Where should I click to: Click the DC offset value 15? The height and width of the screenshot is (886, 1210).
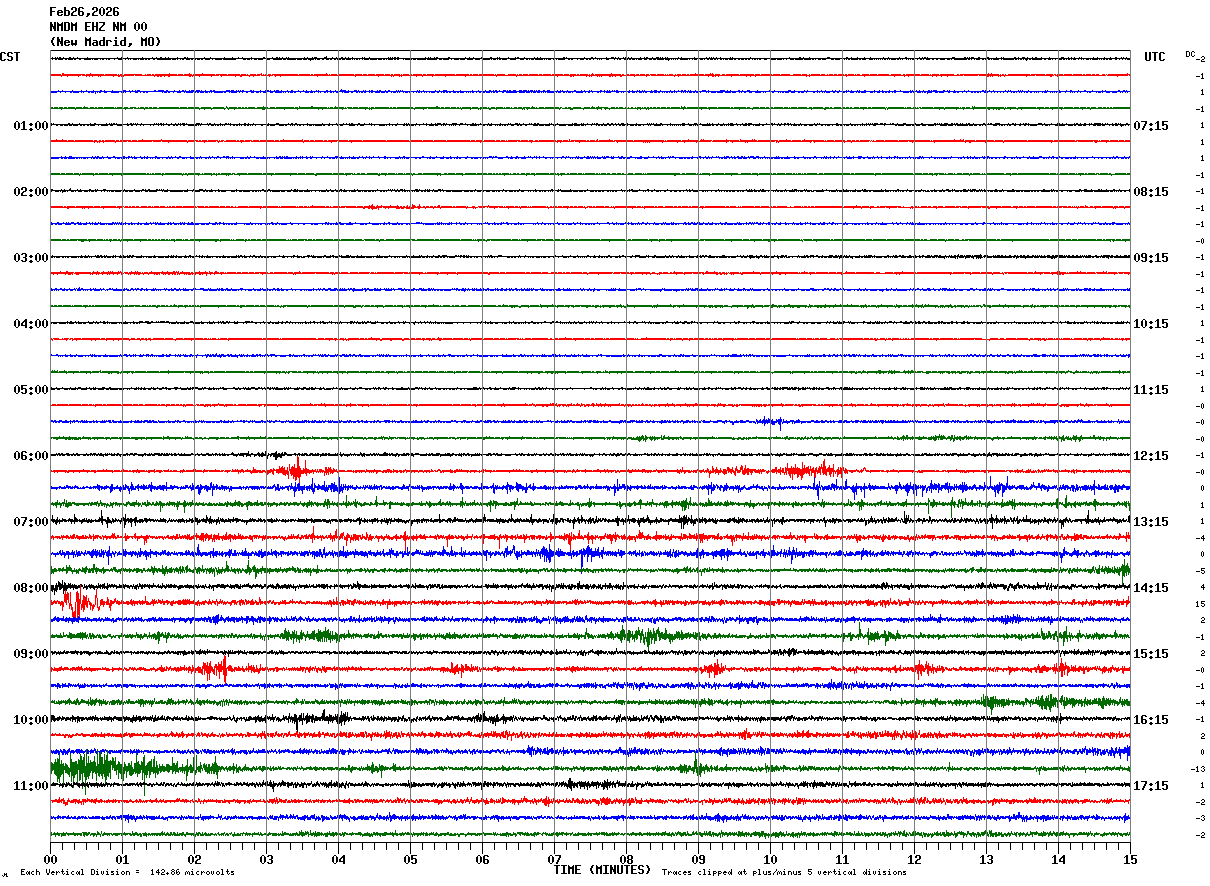point(1201,604)
